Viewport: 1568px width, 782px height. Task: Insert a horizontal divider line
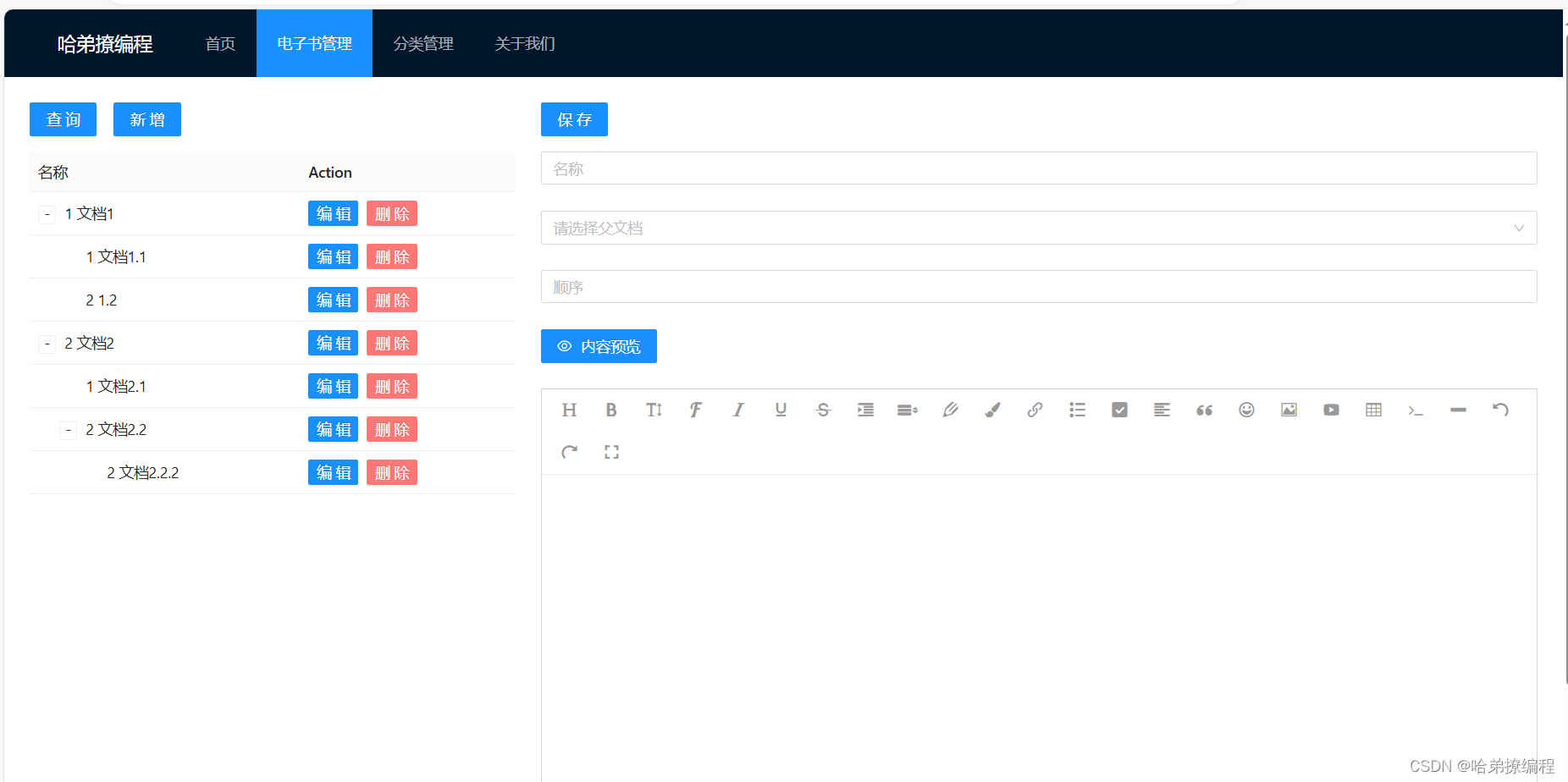click(x=1458, y=410)
